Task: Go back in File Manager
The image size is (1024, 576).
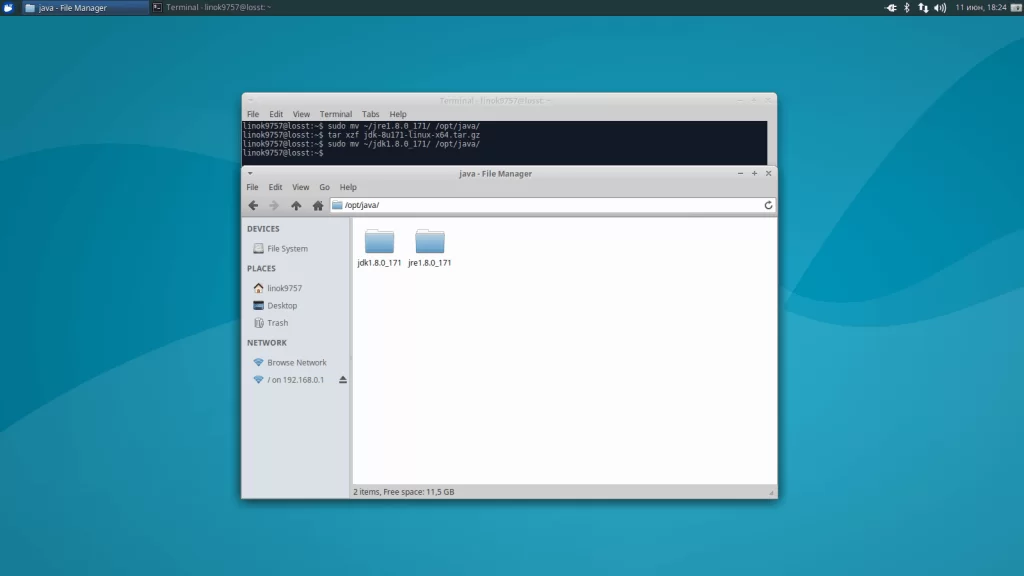Action: pyautogui.click(x=253, y=205)
